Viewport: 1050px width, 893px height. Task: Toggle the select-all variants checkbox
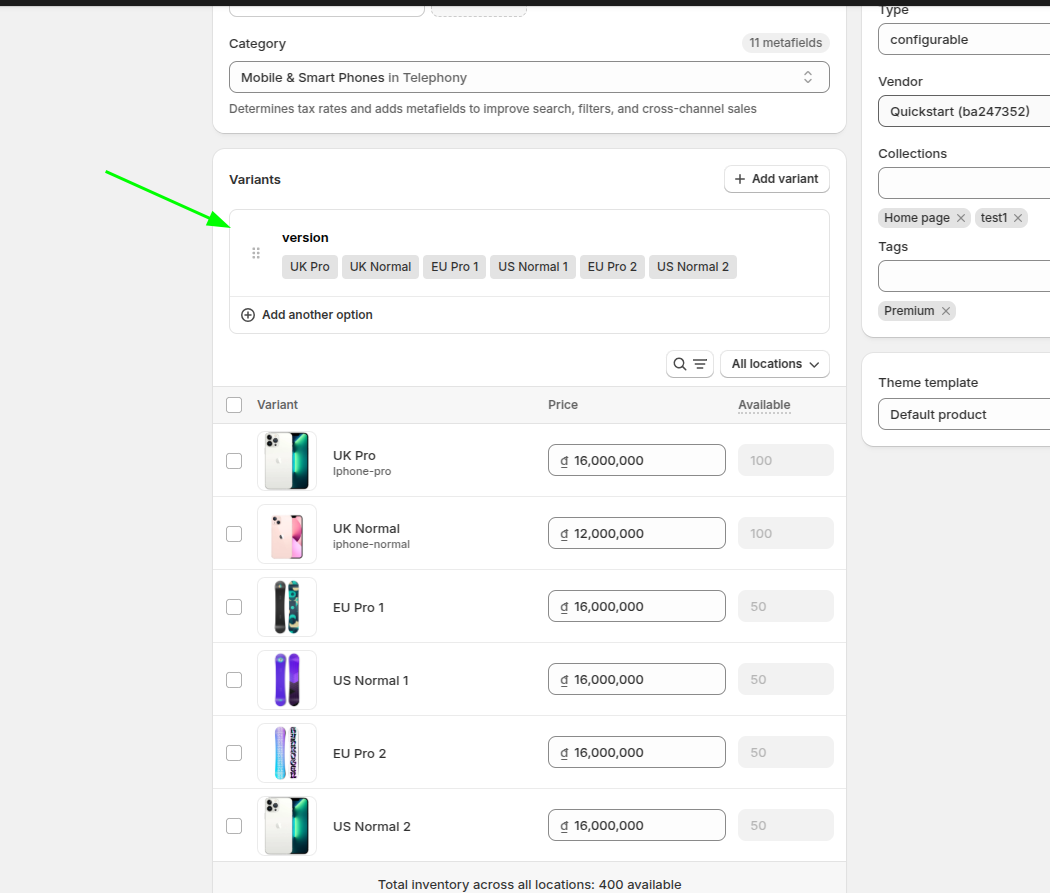pos(234,405)
